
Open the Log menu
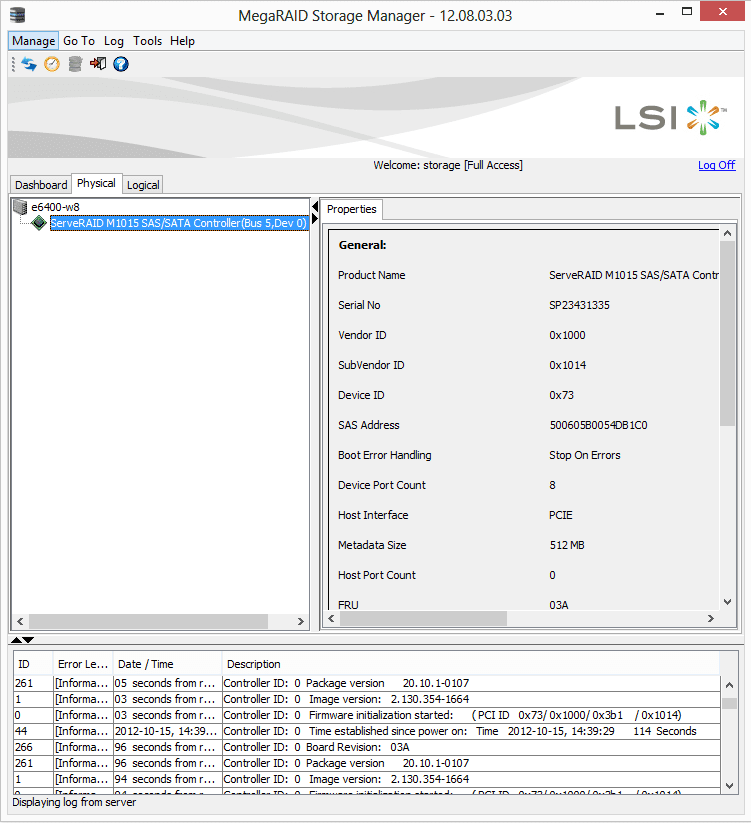click(x=114, y=41)
